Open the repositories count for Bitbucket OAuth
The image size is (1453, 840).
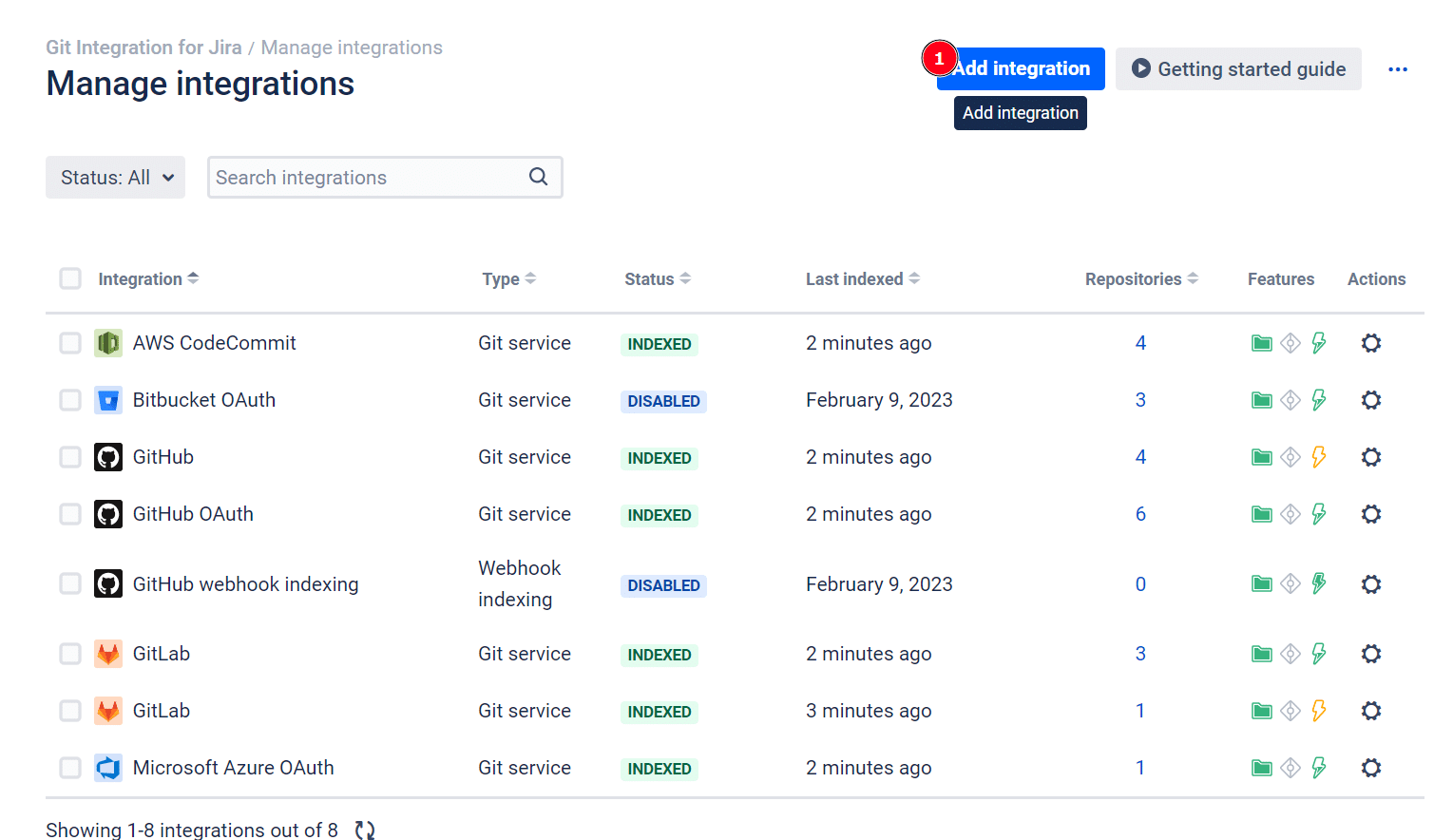pos(1140,400)
